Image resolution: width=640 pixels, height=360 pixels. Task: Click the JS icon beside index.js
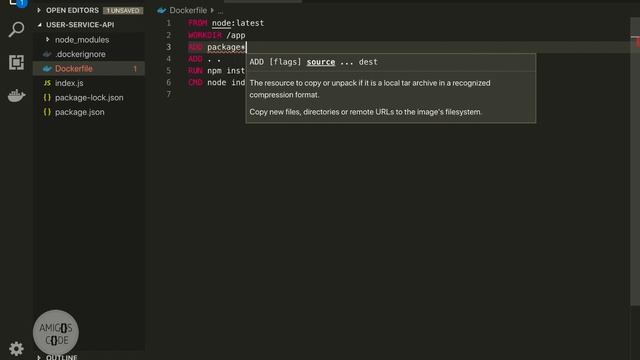pos(47,83)
